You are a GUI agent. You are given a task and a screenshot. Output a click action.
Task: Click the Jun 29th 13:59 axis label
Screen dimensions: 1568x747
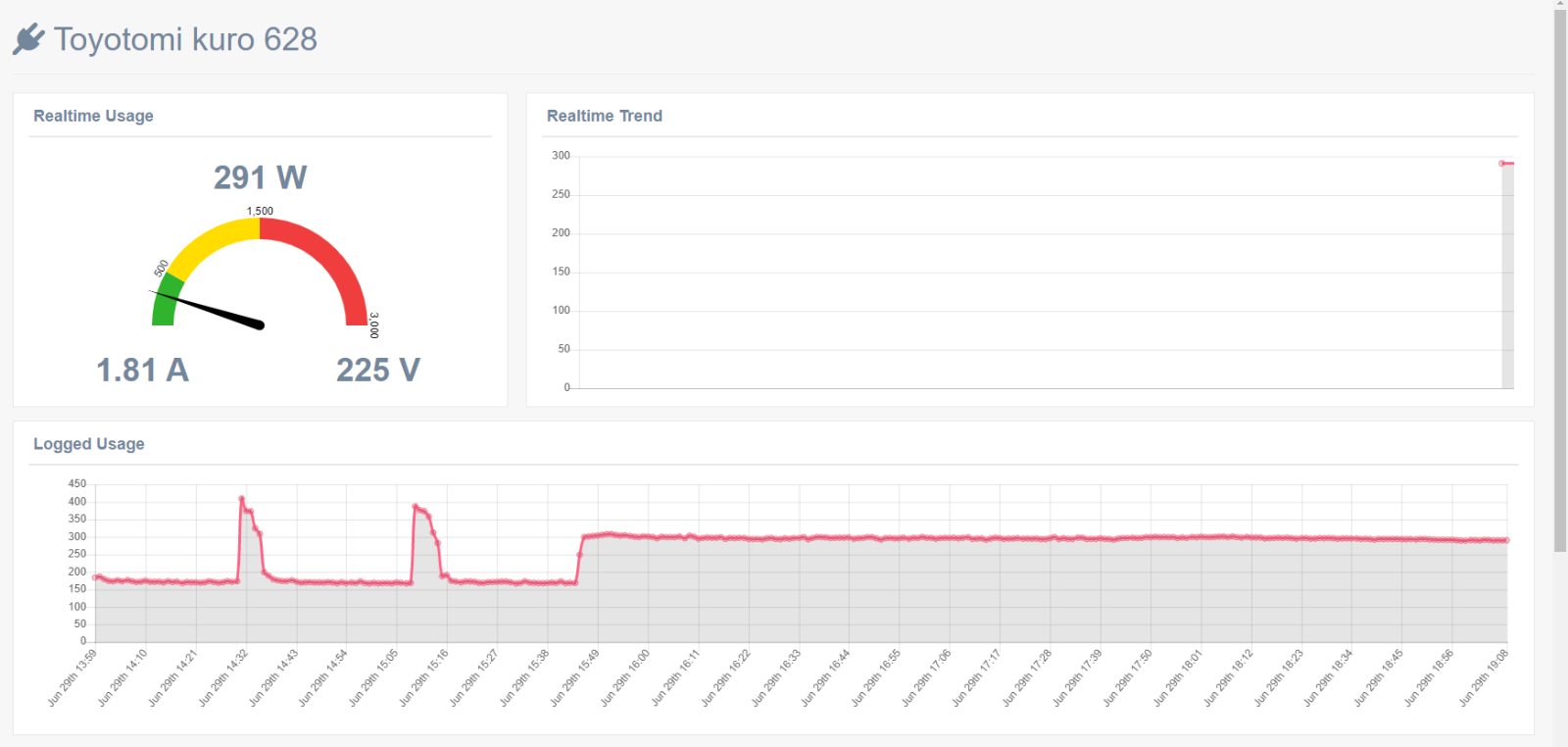pos(73,677)
